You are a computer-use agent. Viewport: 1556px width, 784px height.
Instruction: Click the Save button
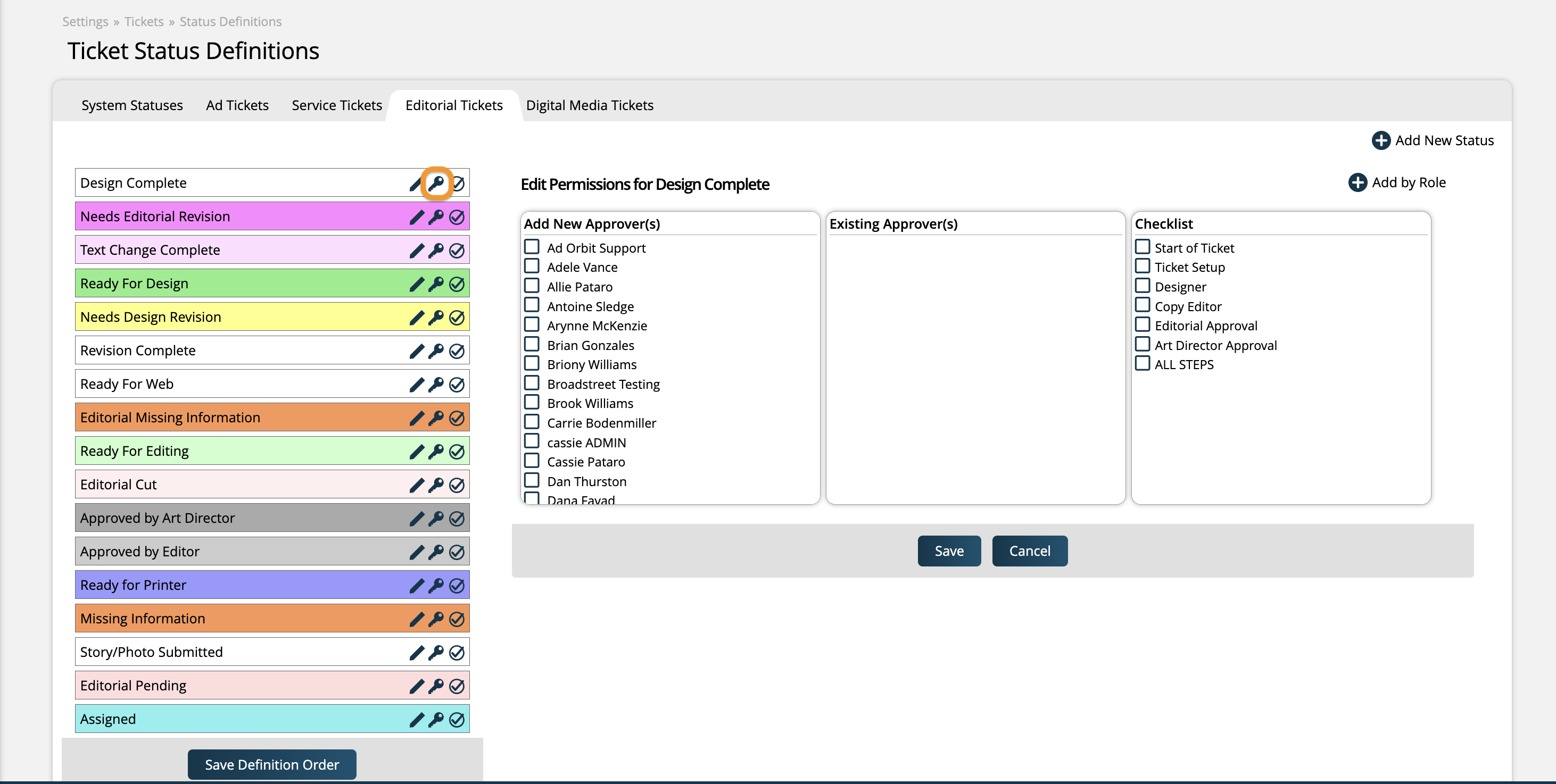click(x=948, y=551)
